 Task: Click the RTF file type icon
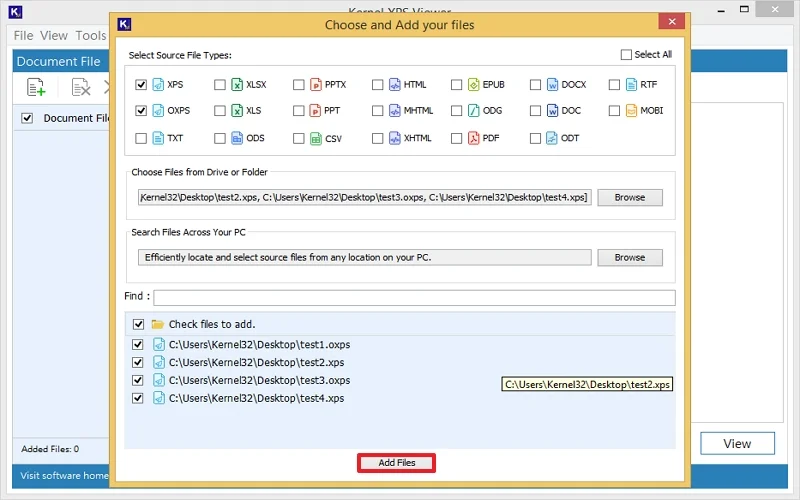631,84
